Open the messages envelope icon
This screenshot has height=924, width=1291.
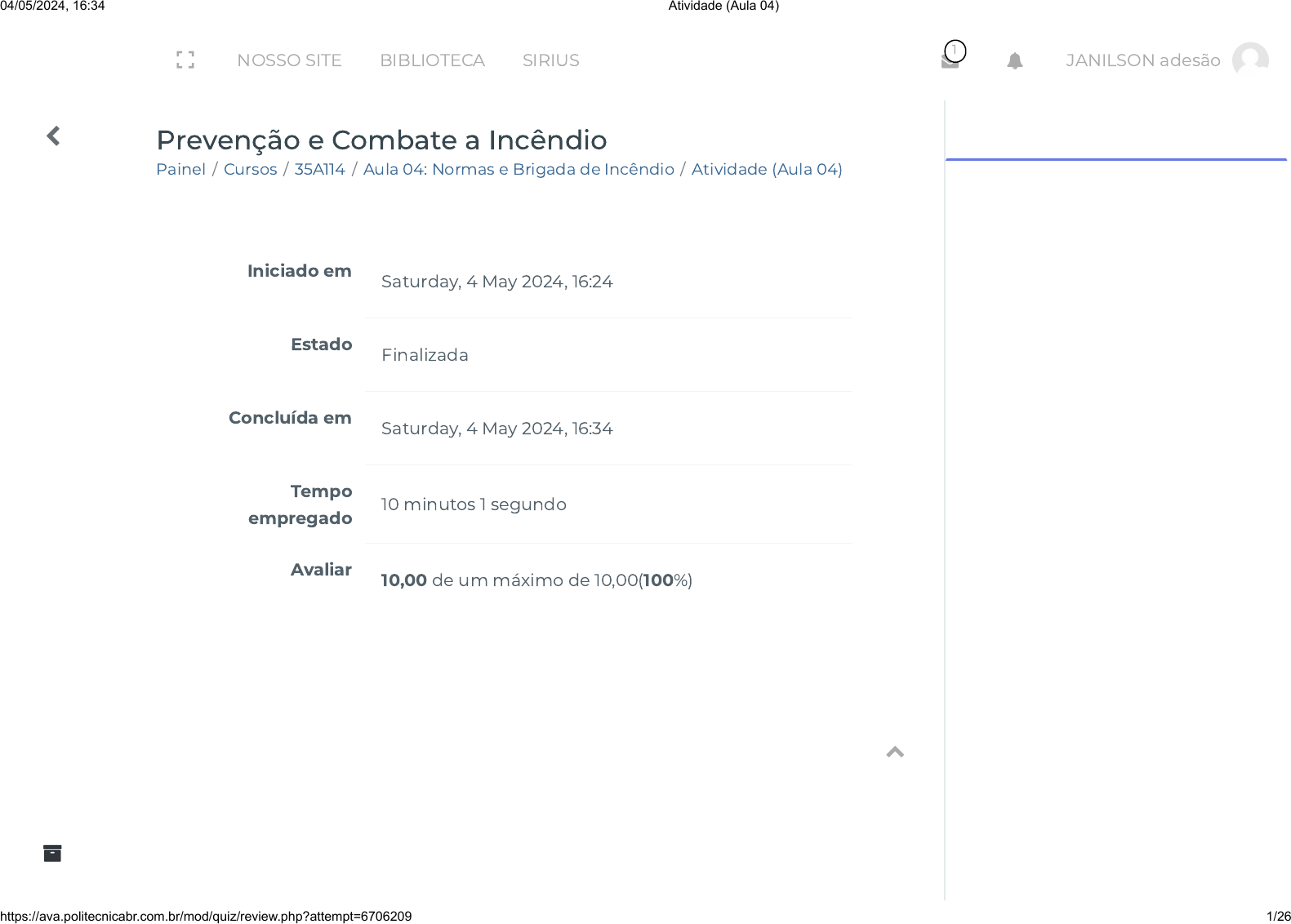coord(950,61)
